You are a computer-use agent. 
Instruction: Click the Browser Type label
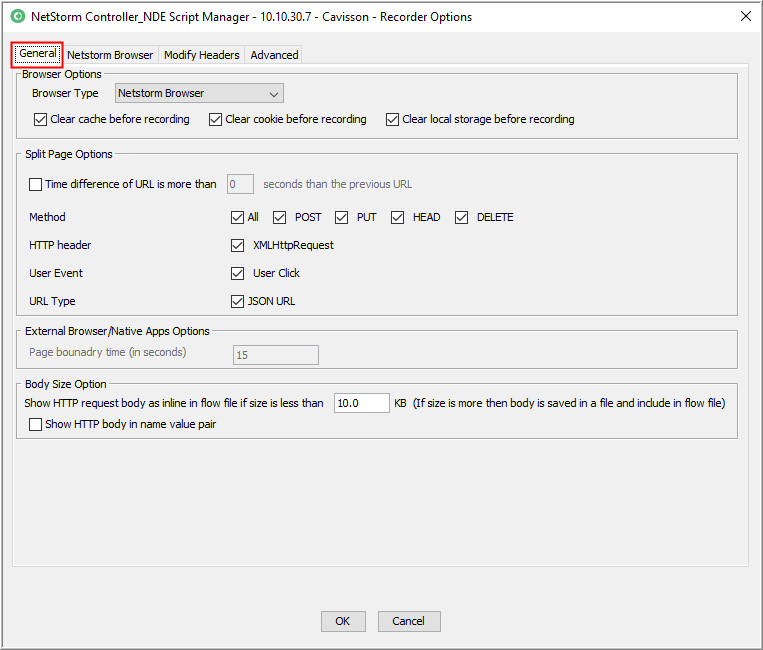(65, 93)
